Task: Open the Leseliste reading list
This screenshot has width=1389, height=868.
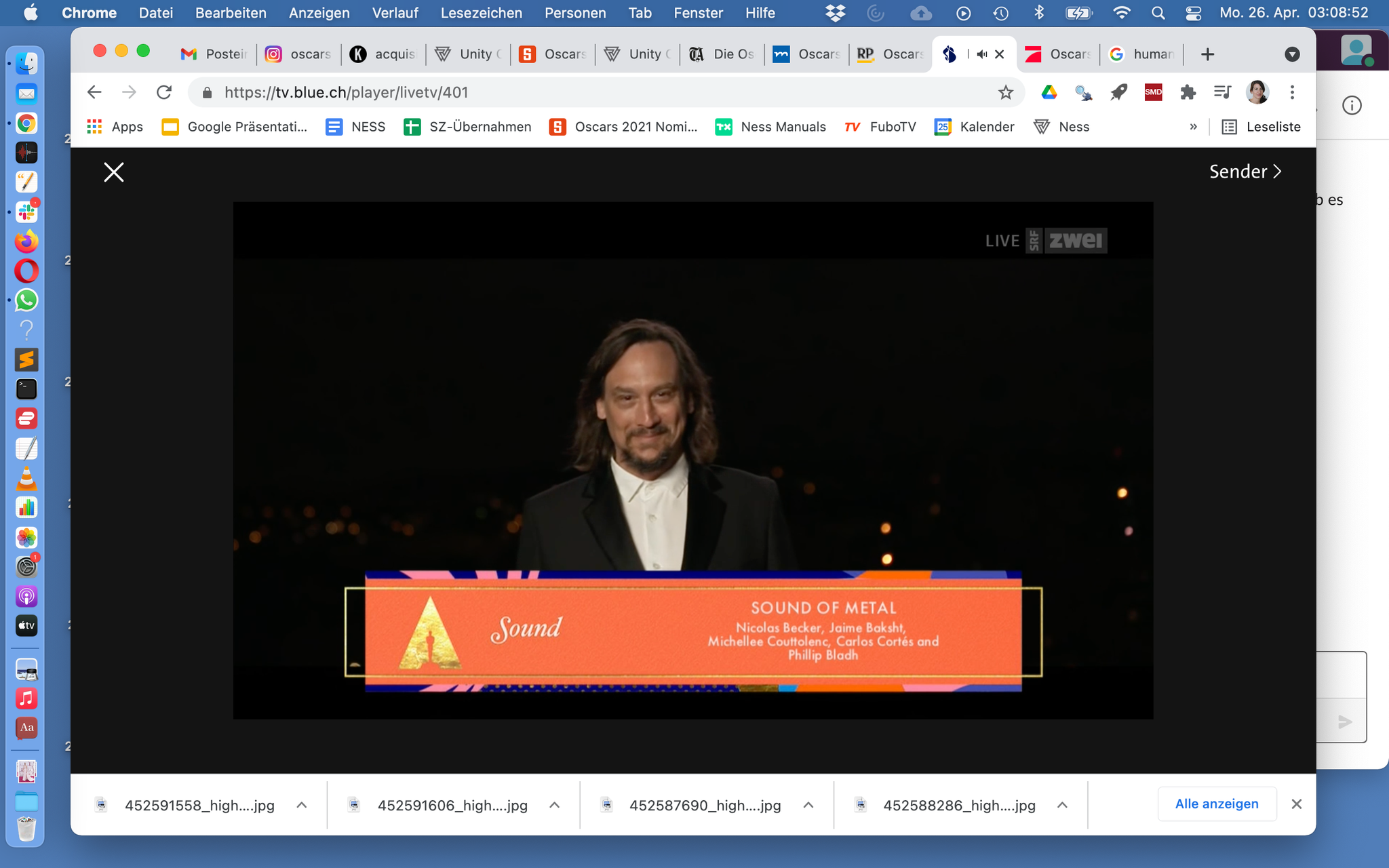Action: click(1261, 127)
